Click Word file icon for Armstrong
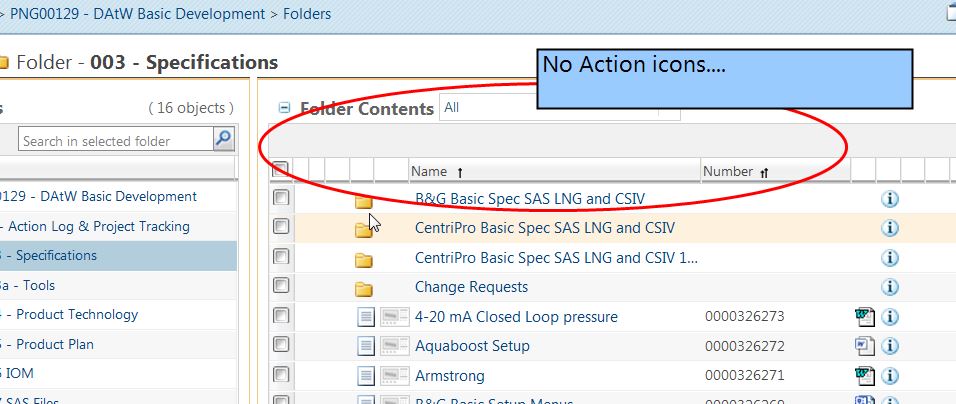Viewport: 956px width, 404px height. click(865, 375)
